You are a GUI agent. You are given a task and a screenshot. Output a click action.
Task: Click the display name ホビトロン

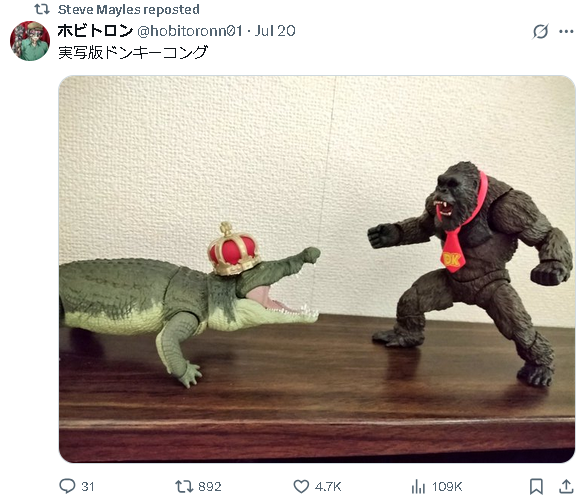[x=95, y=31]
